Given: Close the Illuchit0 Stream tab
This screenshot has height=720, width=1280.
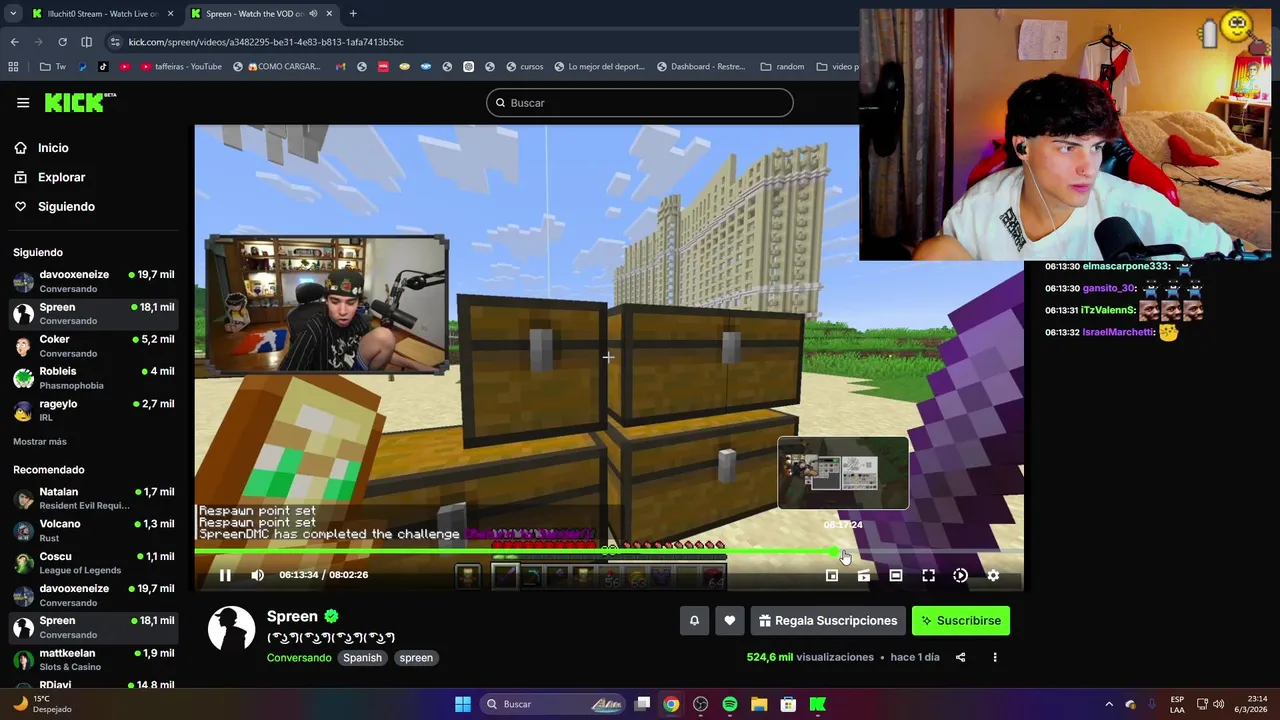Looking at the screenshot, I should click(x=170, y=14).
